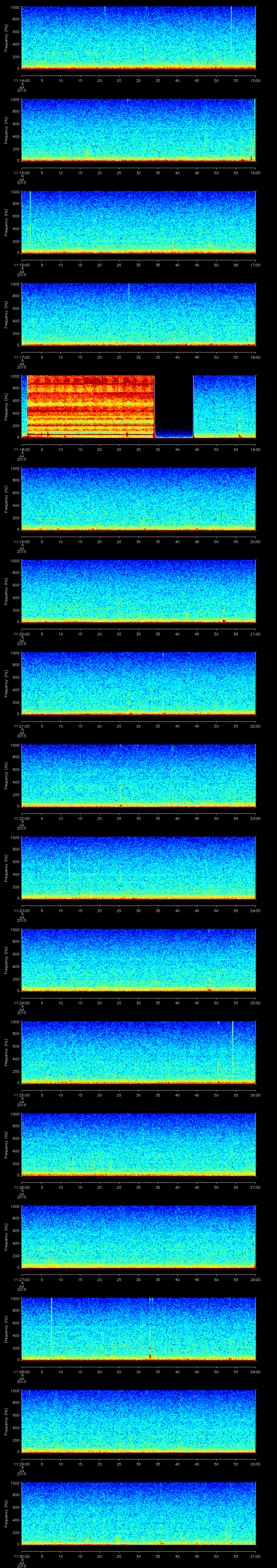Click the 'Frequency (Hz)' axis label of the 11:14:00 panel
The image size is (277, 1568).
[7, 38]
